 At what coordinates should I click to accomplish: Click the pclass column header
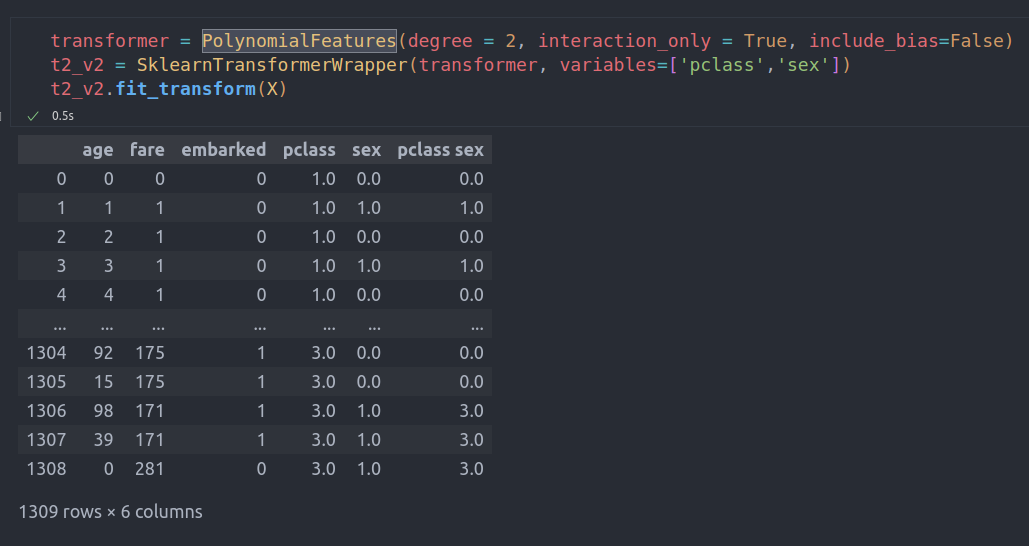(x=309, y=150)
